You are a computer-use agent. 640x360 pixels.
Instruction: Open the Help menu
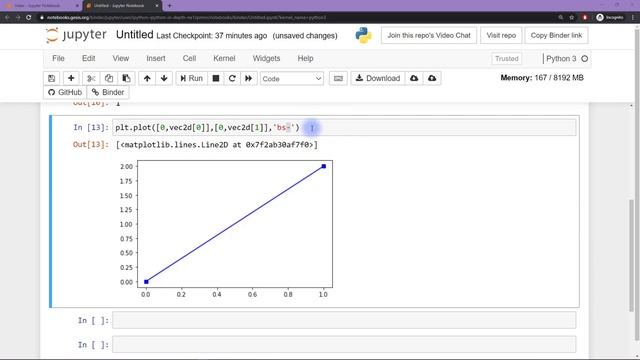click(x=305, y=58)
